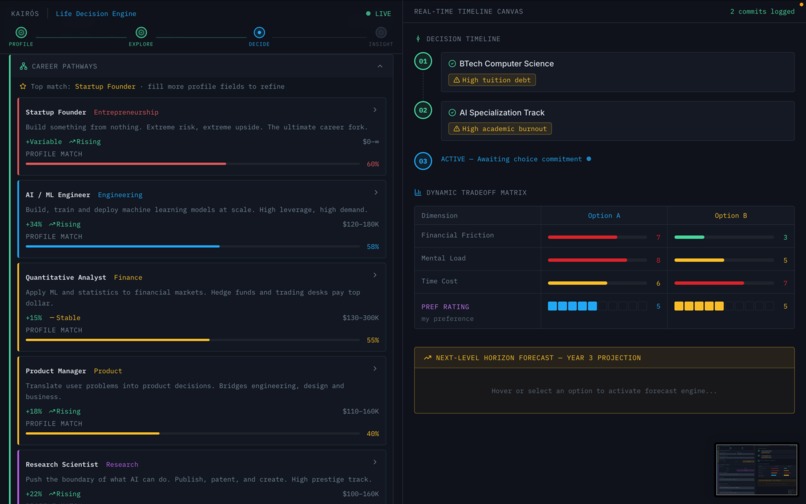The height and width of the screenshot is (504, 806).
Task: Click warning icon in High tuition debt tag
Action: tap(456, 80)
